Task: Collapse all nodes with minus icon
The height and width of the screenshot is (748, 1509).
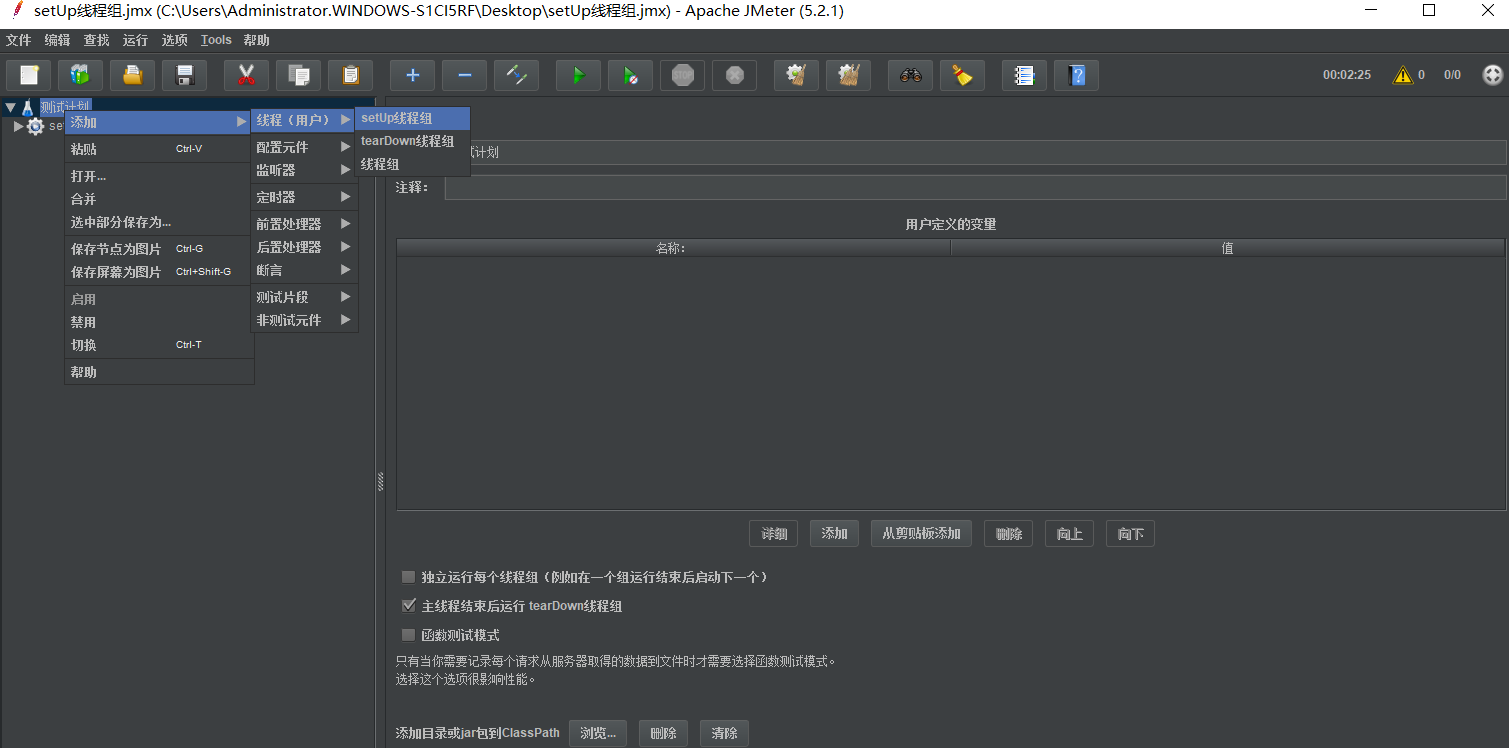Action: [464, 75]
